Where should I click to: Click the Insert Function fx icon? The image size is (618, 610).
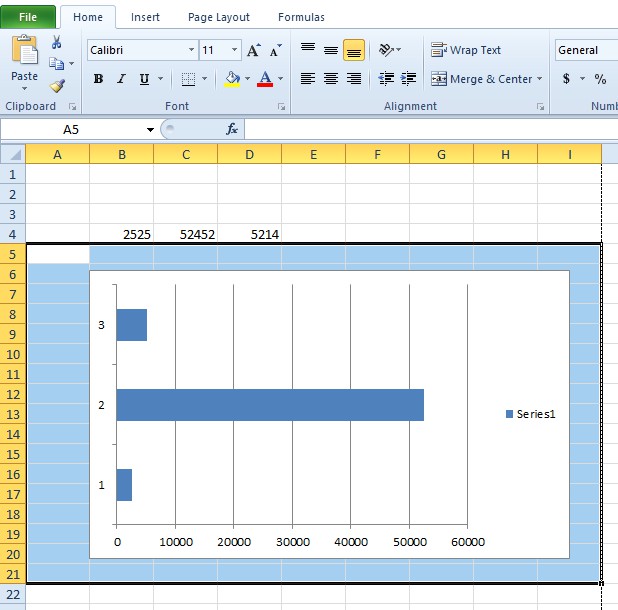pyautogui.click(x=232, y=129)
